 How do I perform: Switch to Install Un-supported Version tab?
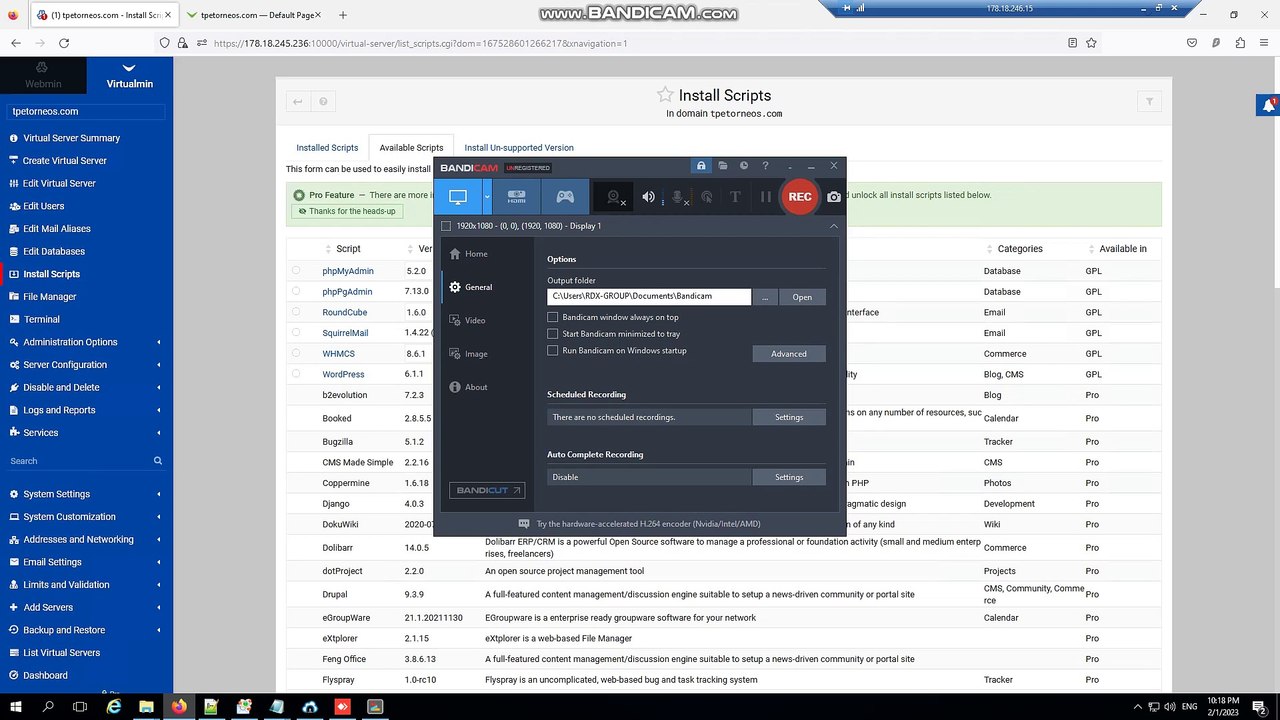tap(519, 148)
